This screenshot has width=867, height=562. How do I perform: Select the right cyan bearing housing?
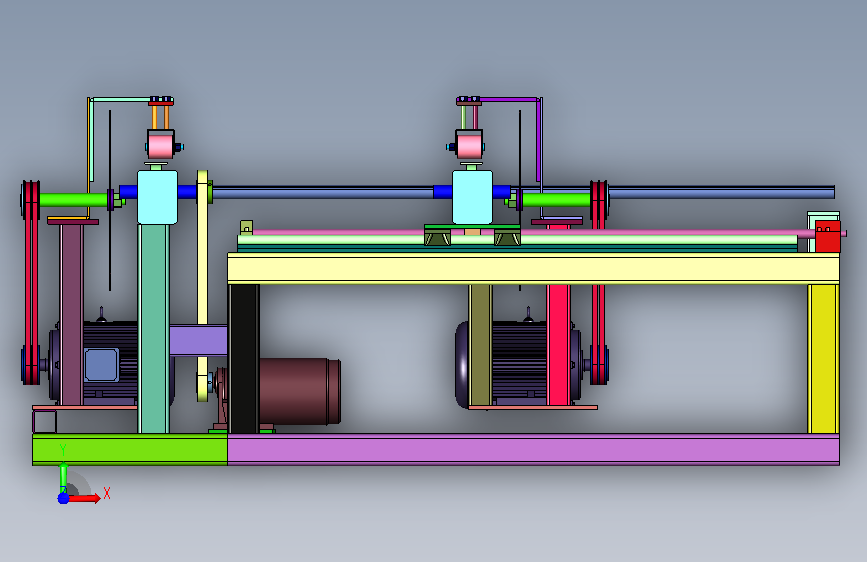point(472,197)
